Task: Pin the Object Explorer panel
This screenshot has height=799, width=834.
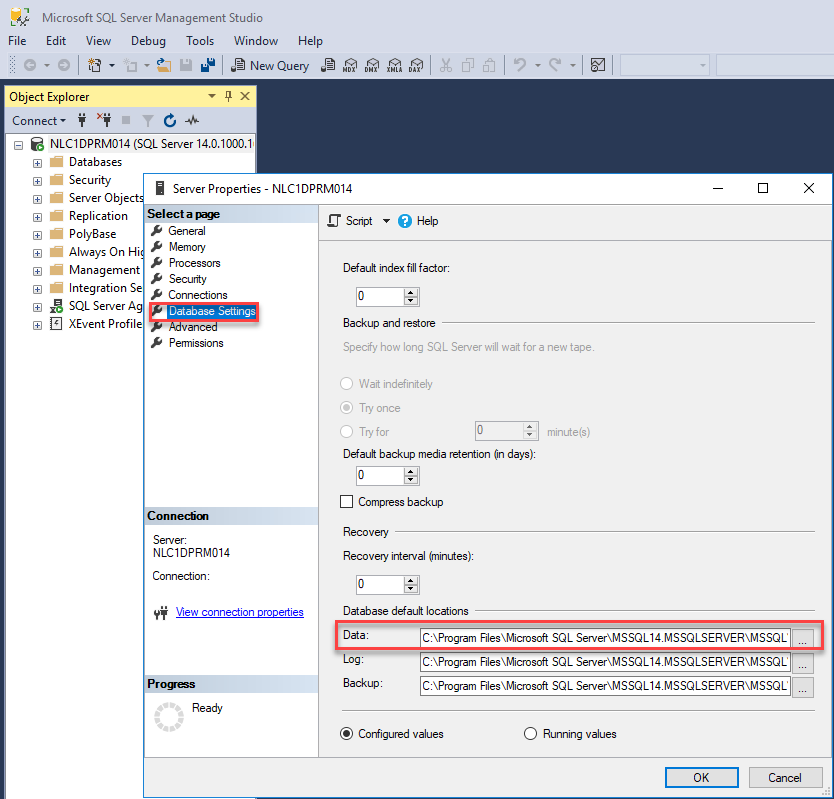Action: point(228,96)
